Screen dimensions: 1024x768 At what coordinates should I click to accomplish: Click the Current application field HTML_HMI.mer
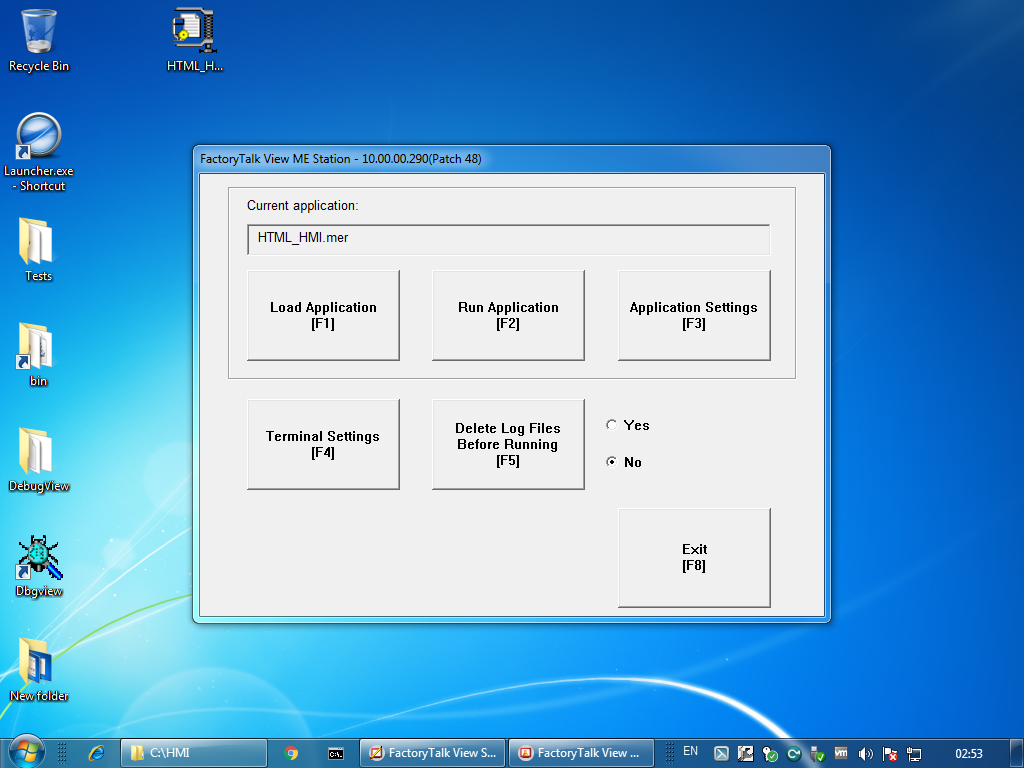[508, 239]
